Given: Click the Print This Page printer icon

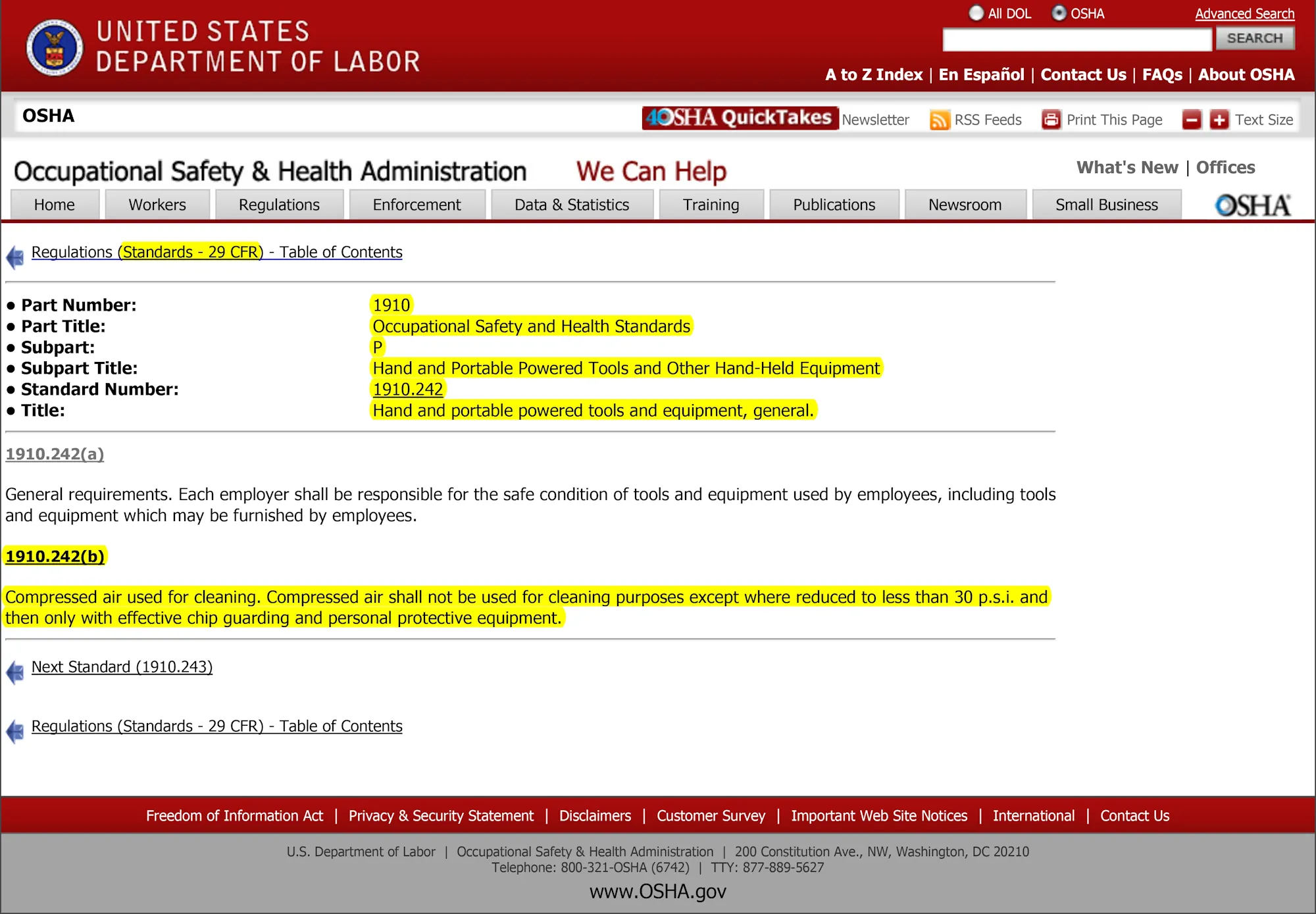Looking at the screenshot, I should coord(1051,120).
